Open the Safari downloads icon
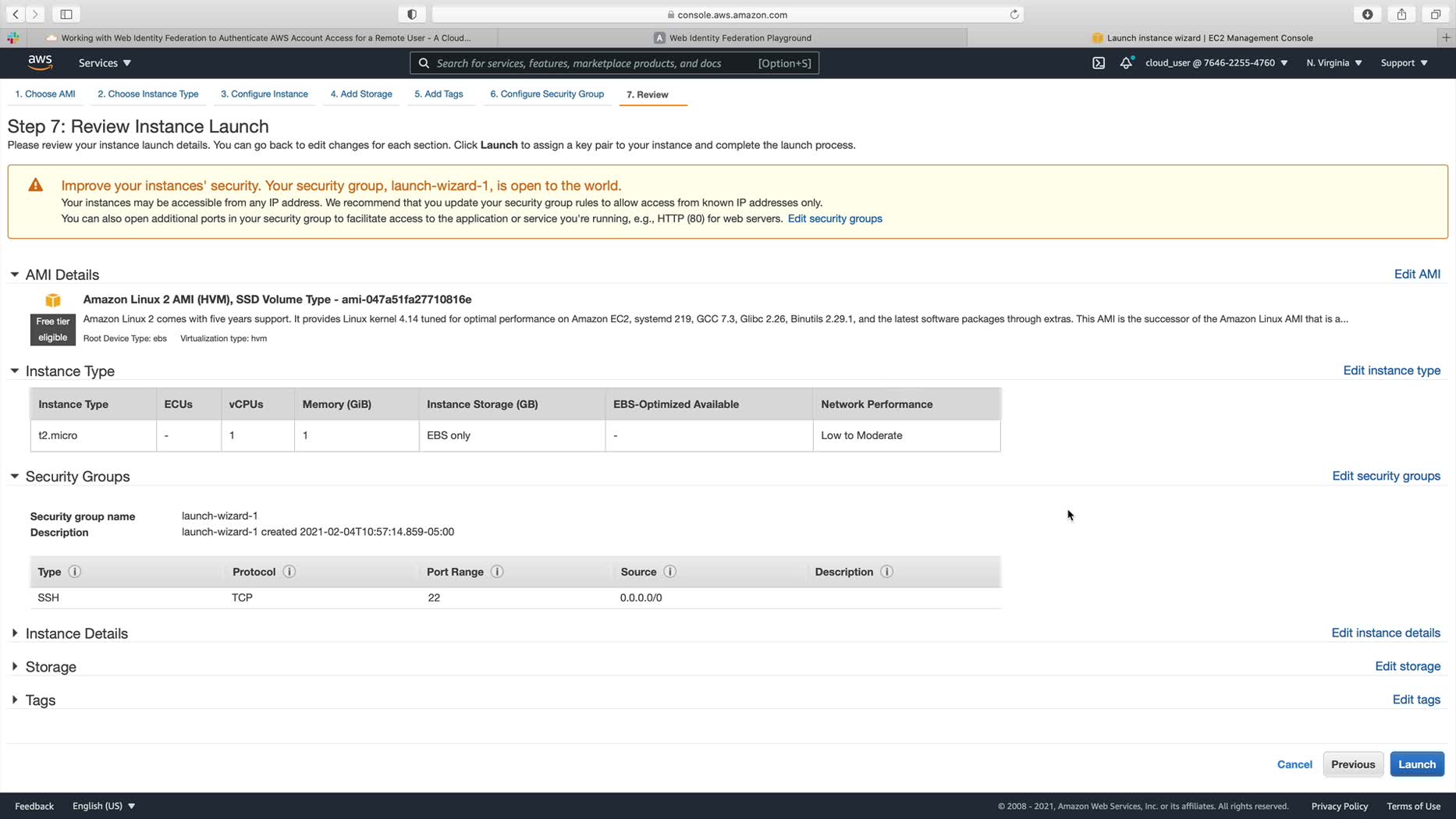 point(1368,14)
